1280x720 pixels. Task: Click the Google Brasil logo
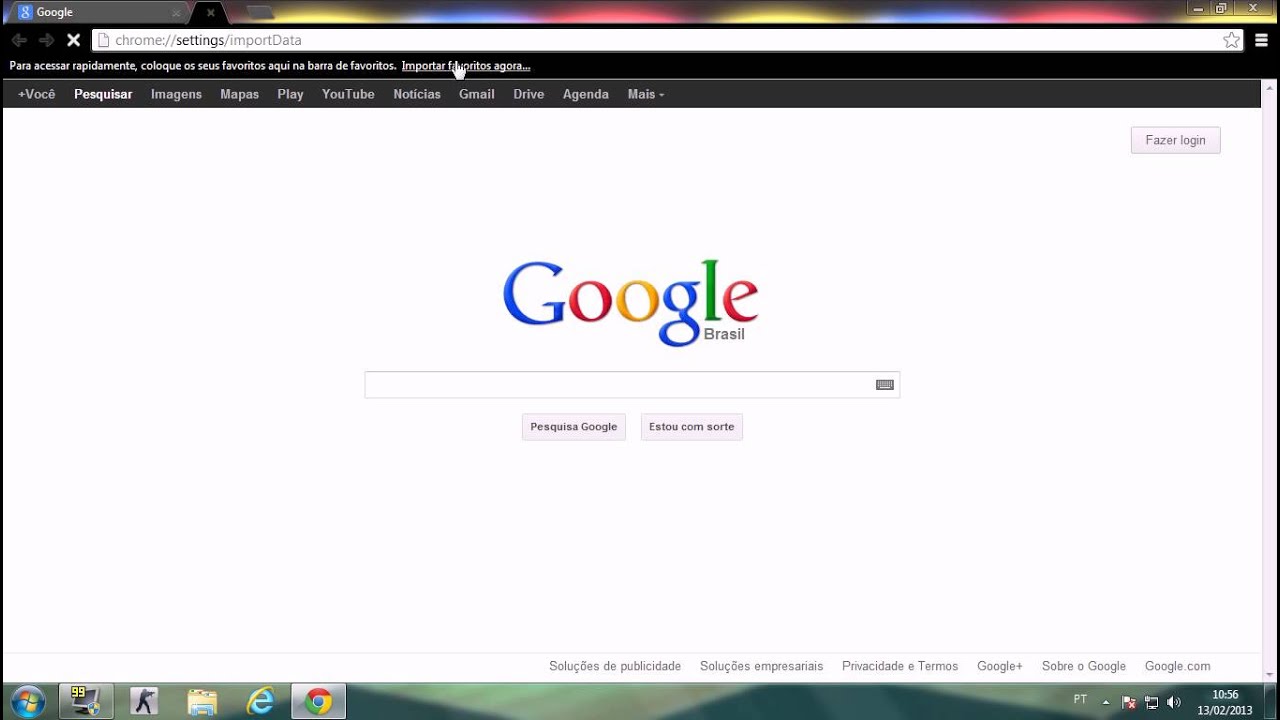630,303
